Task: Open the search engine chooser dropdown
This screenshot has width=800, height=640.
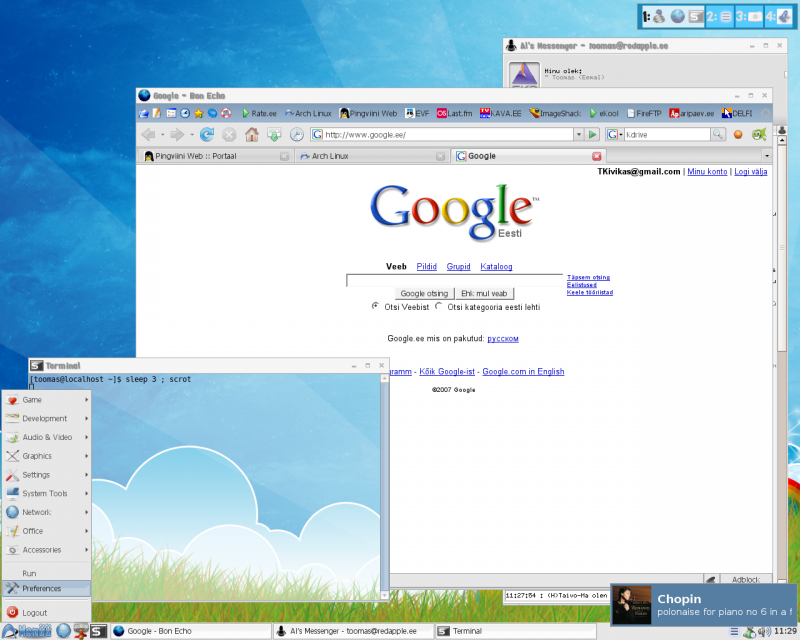Action: coord(614,134)
